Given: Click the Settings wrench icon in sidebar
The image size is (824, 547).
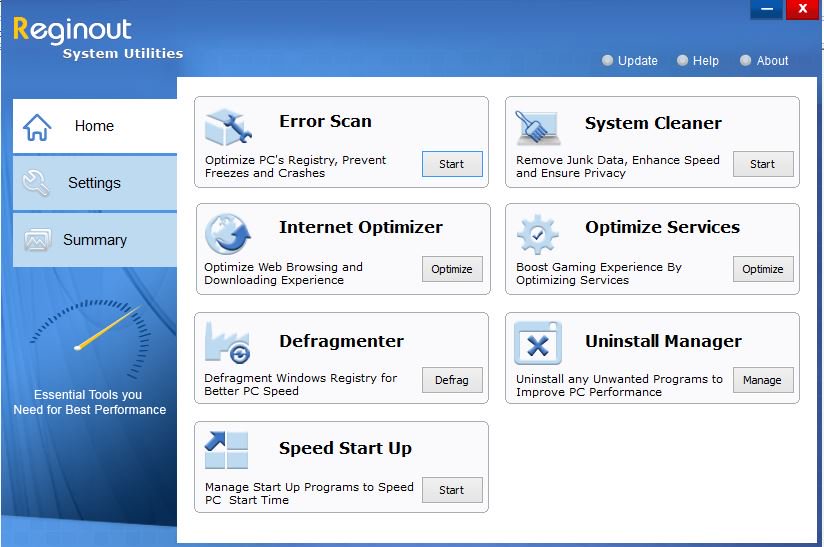Looking at the screenshot, I should point(36,183).
